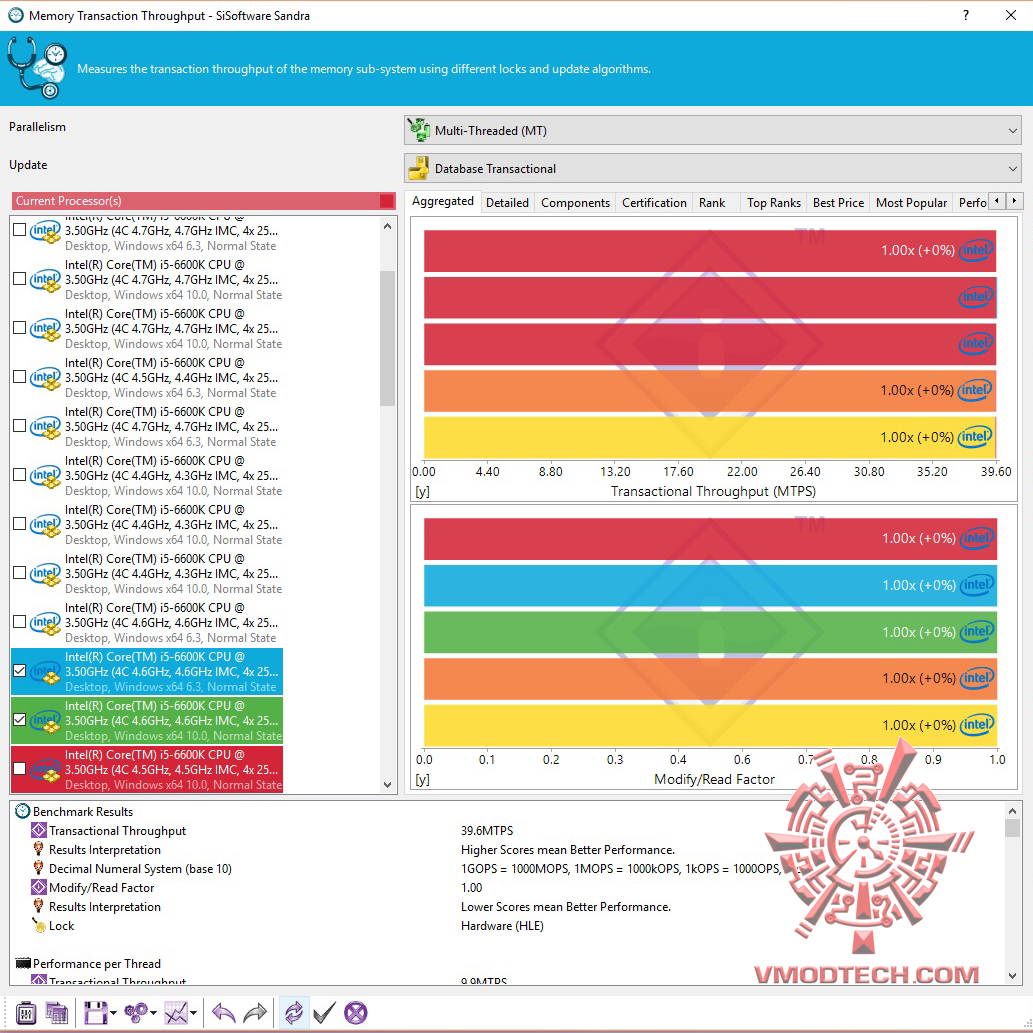Screen dimensions: 1033x1033
Task: Check the red-highlighted 4.5GHz, 4.5GHz IMC processor
Action: tap(20, 768)
